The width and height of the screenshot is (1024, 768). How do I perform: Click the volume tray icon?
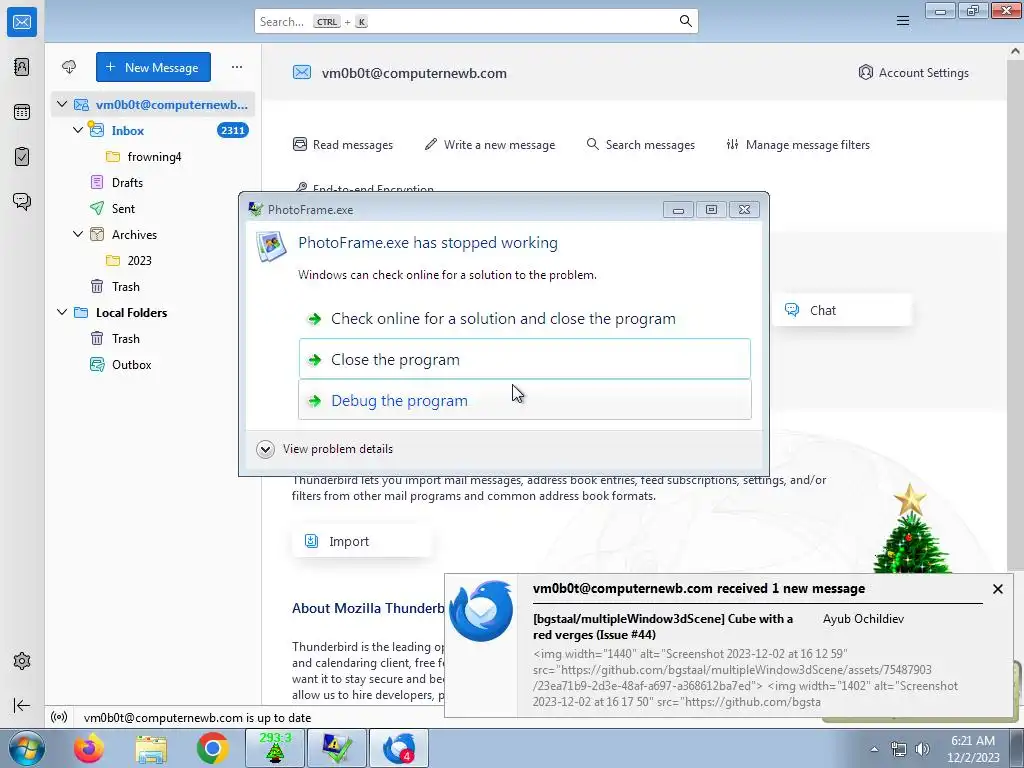click(922, 749)
